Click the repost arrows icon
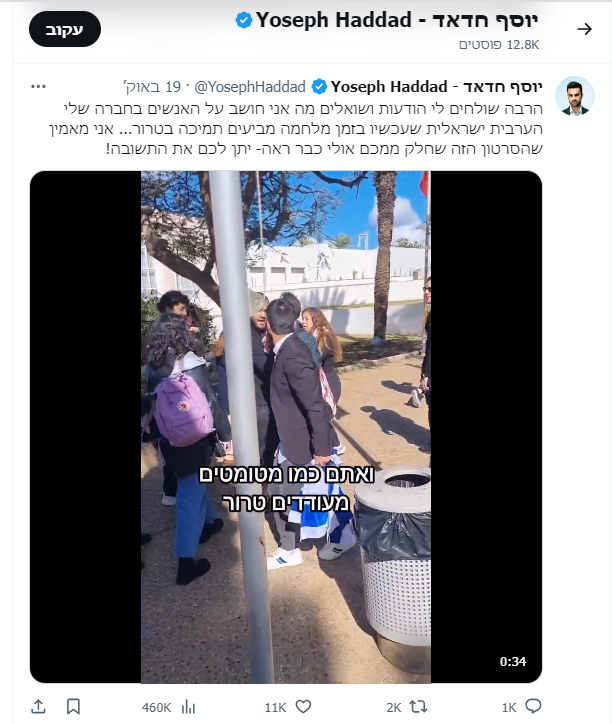The width and height of the screenshot is (612, 724). pos(418,706)
